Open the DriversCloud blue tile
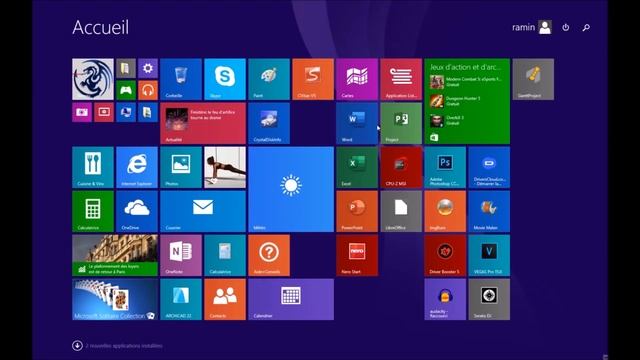Viewport: 640px width, 360px height. click(x=489, y=167)
